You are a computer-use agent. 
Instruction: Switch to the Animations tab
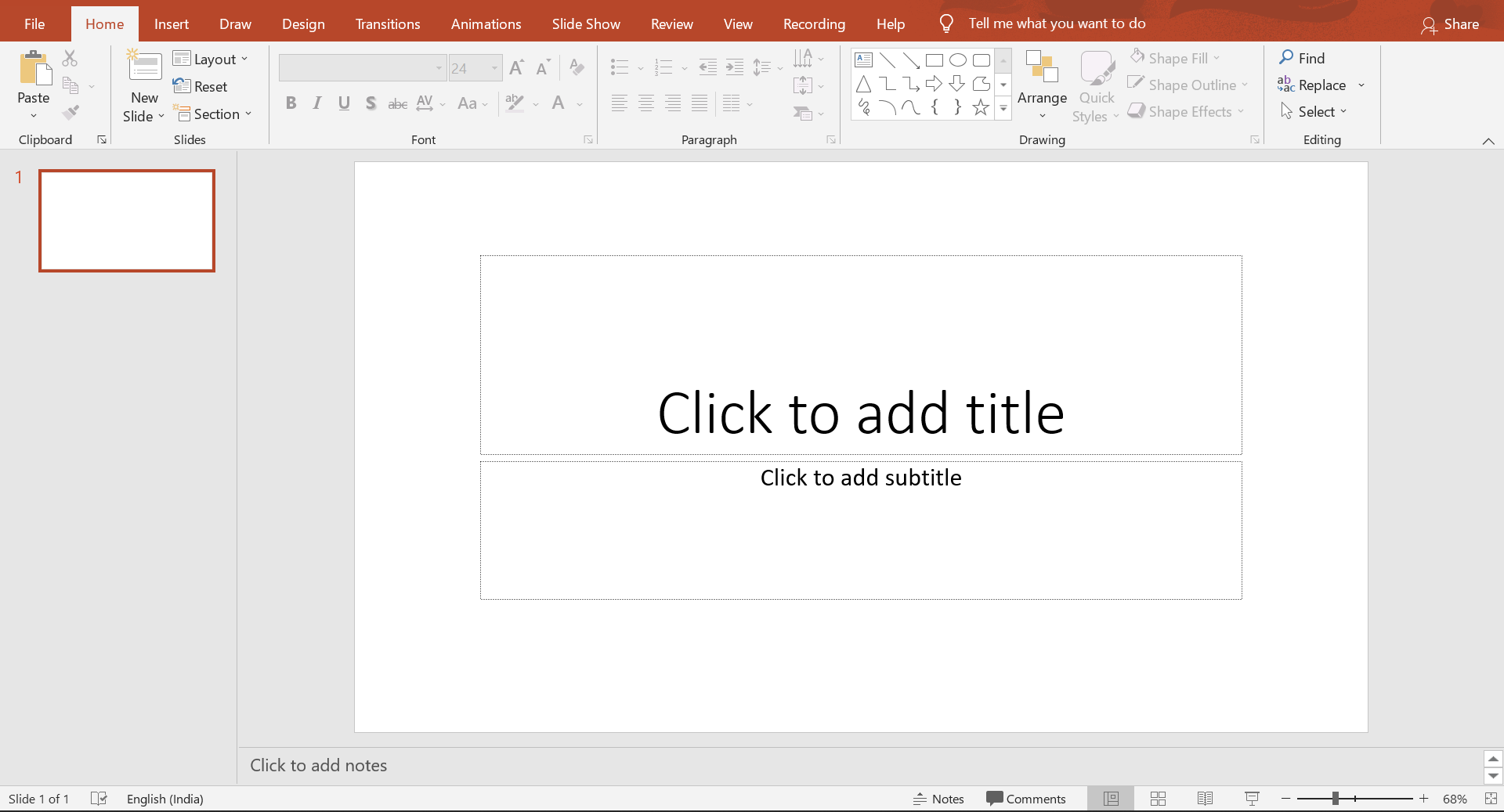[486, 23]
